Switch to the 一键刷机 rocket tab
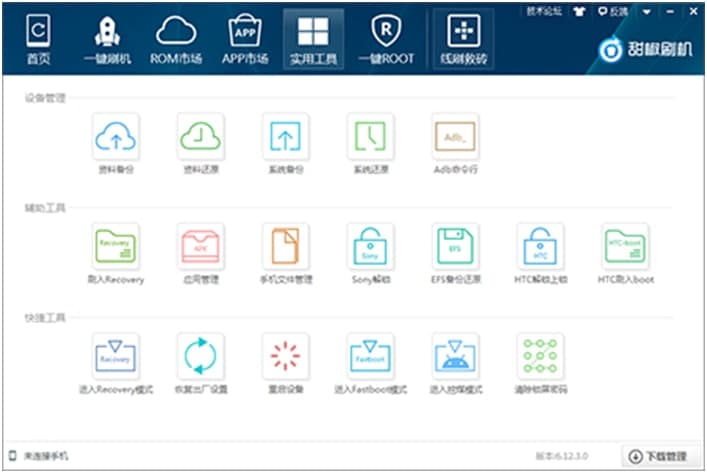This screenshot has width=707, height=473. click(x=107, y=39)
